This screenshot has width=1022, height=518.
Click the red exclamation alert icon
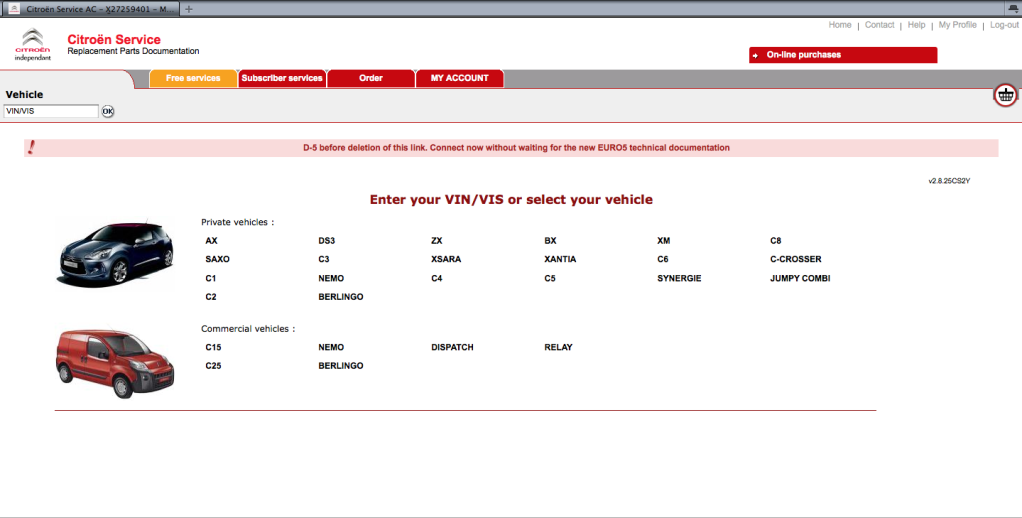(31, 147)
